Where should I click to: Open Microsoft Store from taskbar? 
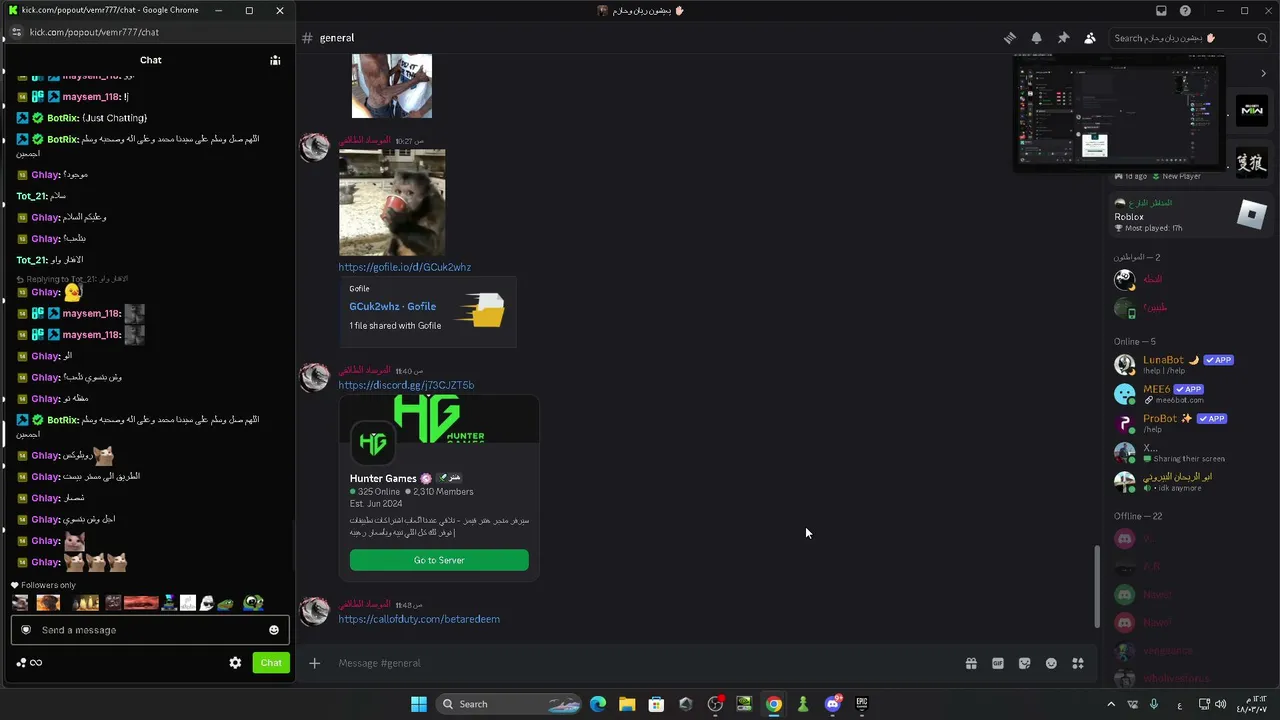pyautogui.click(x=656, y=704)
